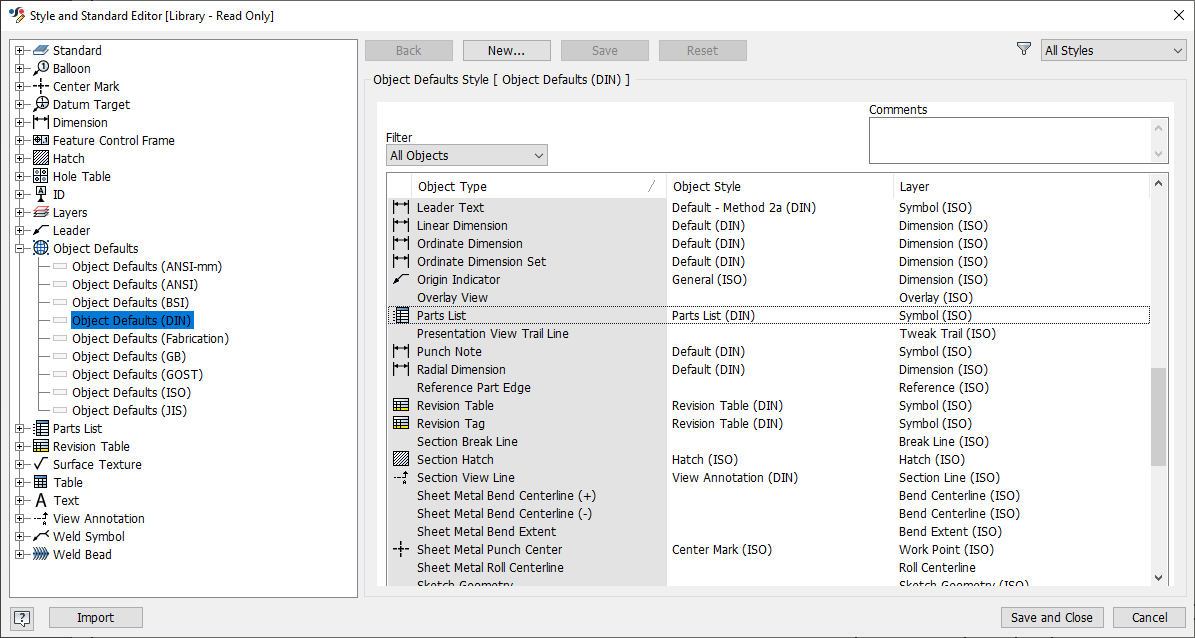This screenshot has height=638, width=1195.
Task: Click inside the Comments text box
Action: (1011, 140)
